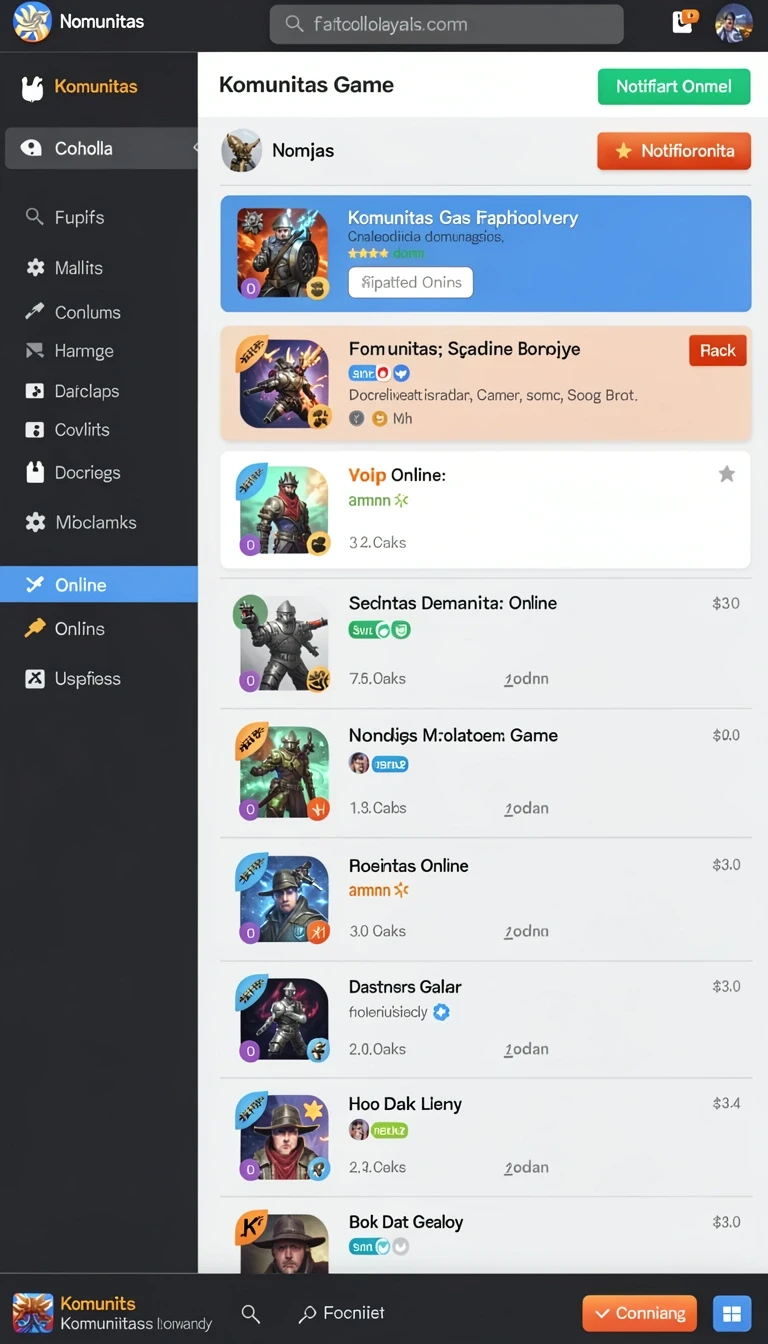Select the highlighted Online sidebar item
Image resolution: width=768 pixels, height=1344 pixels.
99,585
